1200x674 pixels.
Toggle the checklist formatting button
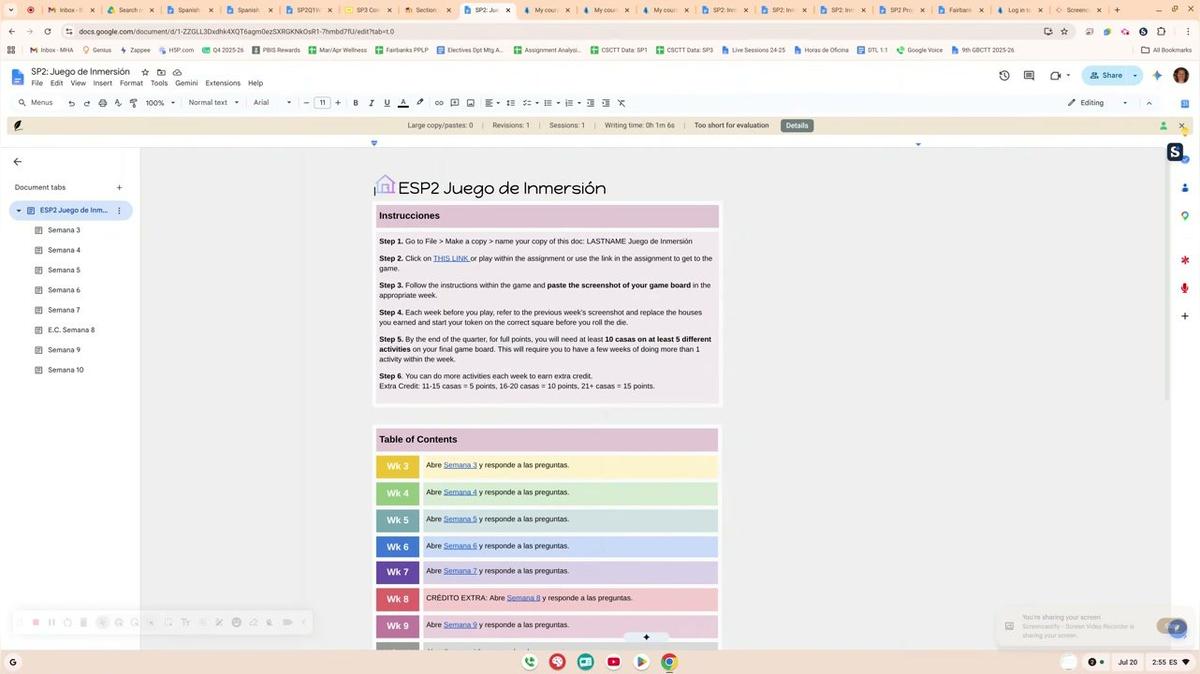click(x=529, y=103)
